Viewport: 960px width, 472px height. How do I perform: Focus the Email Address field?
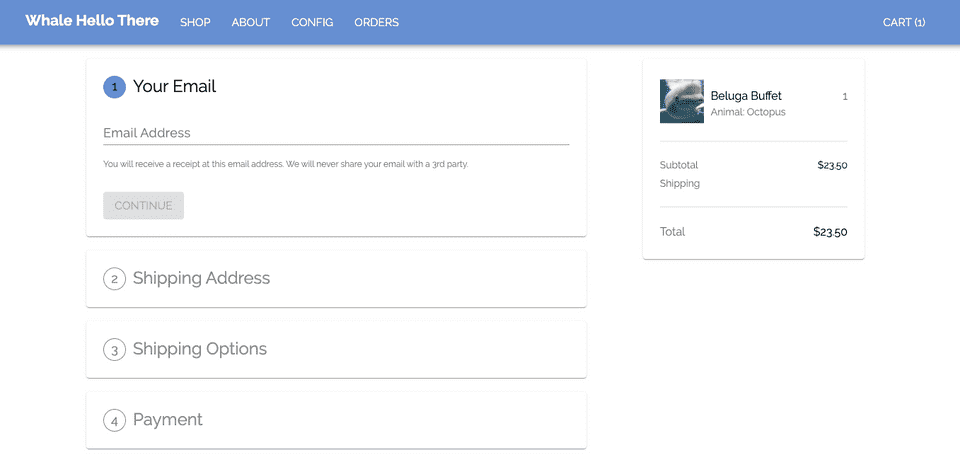(336, 133)
